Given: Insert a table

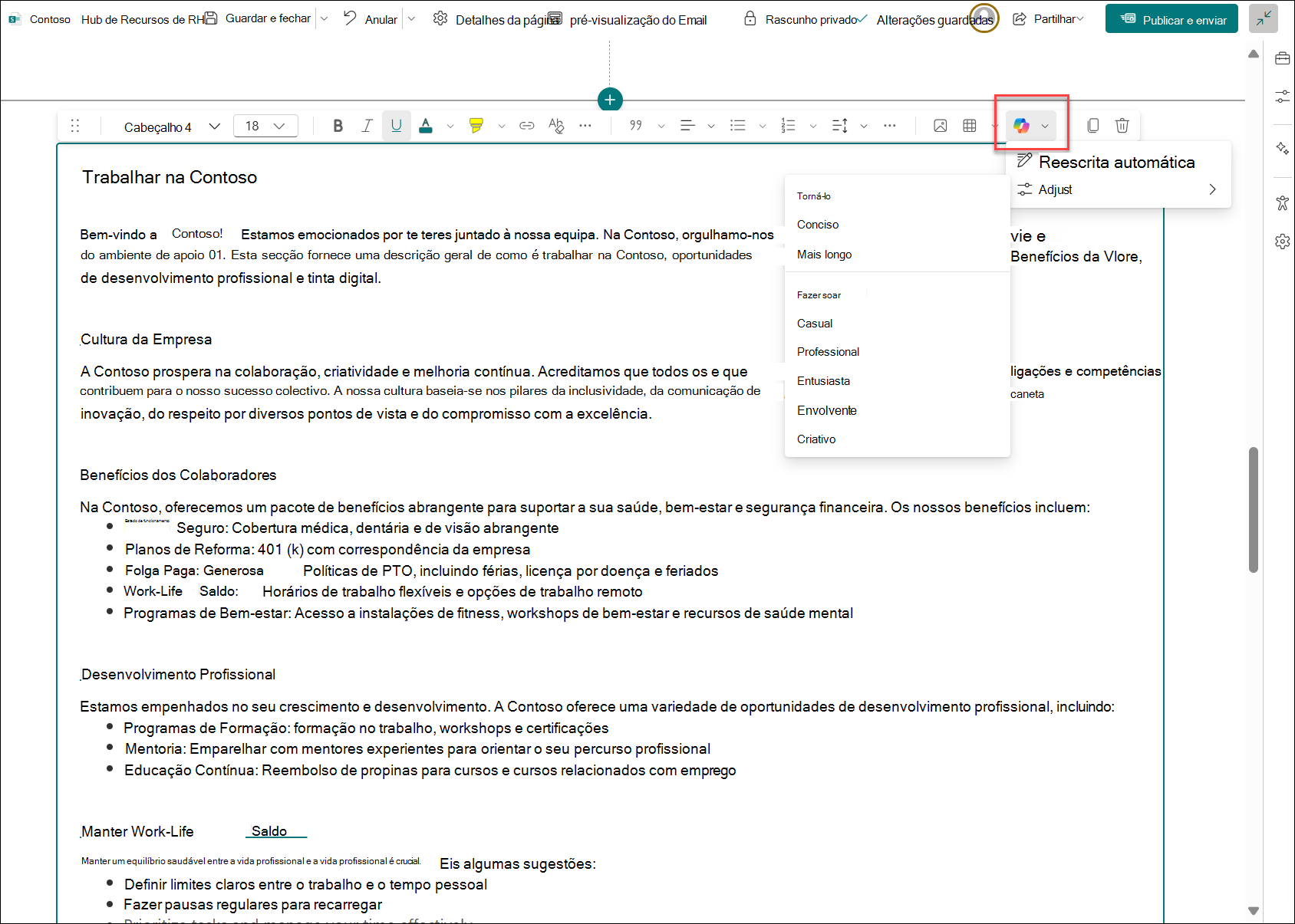Looking at the screenshot, I should [x=970, y=126].
